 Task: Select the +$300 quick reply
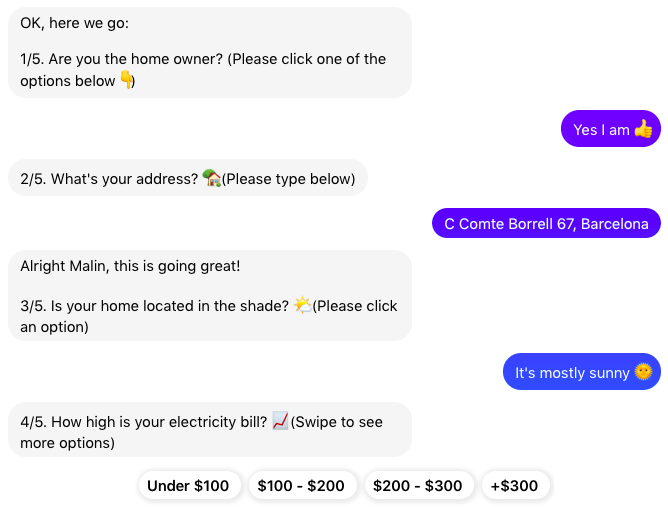point(515,485)
